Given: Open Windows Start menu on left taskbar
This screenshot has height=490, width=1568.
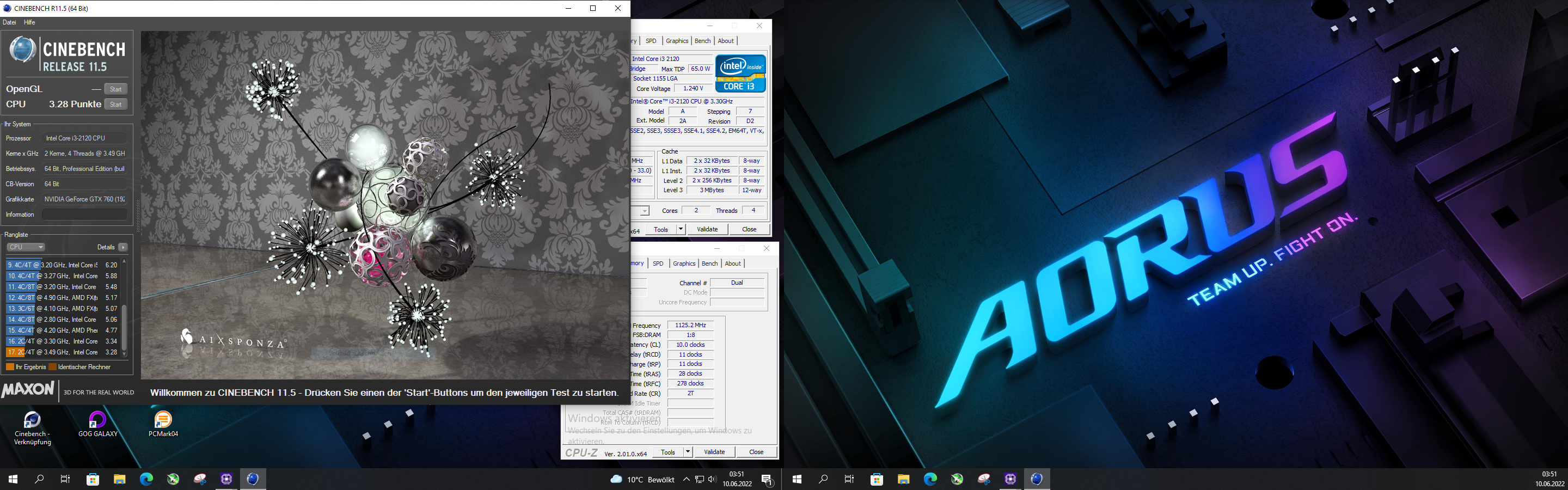Looking at the screenshot, I should coord(13,479).
